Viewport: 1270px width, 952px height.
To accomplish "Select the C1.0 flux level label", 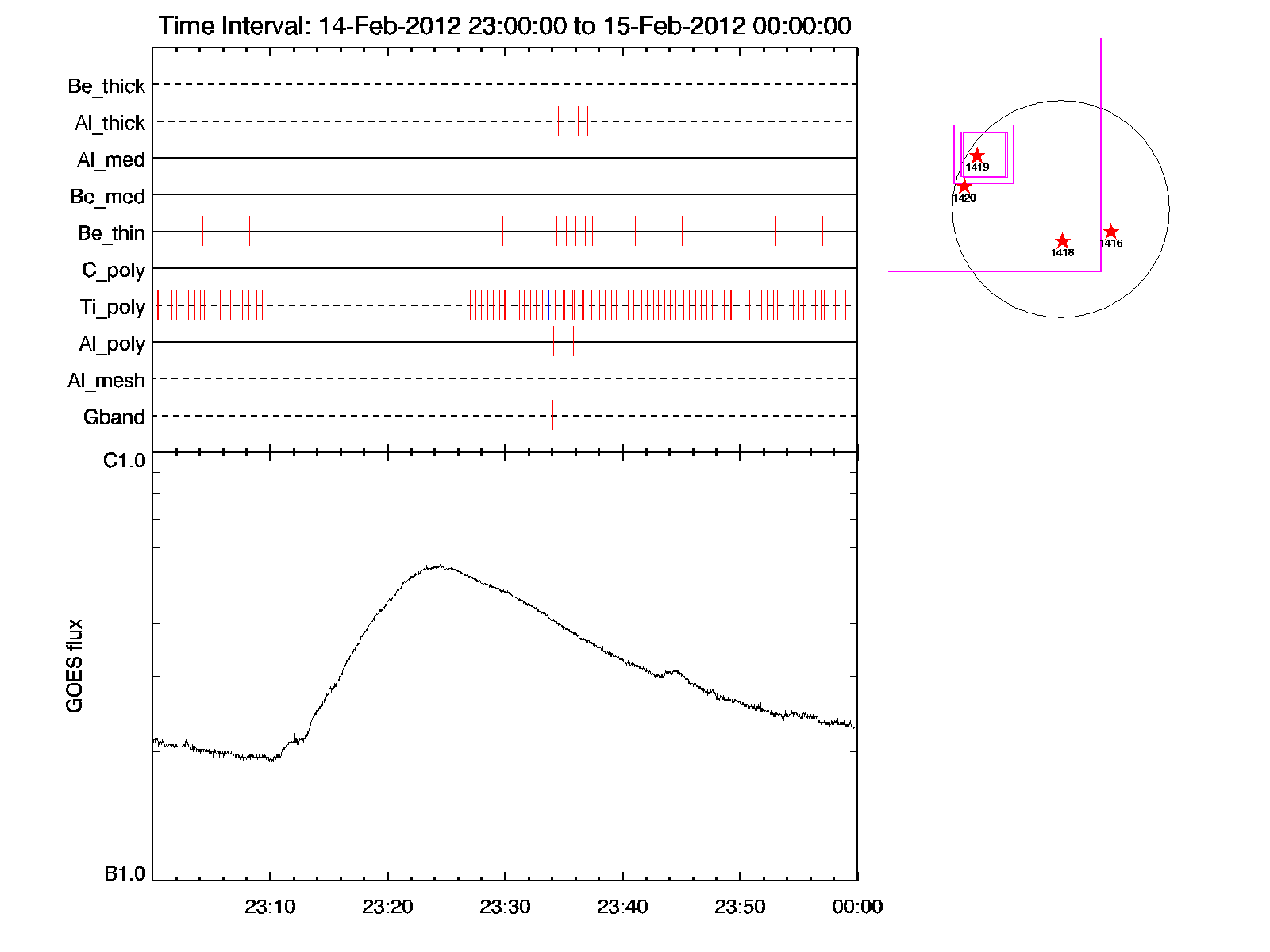I will tap(125, 461).
